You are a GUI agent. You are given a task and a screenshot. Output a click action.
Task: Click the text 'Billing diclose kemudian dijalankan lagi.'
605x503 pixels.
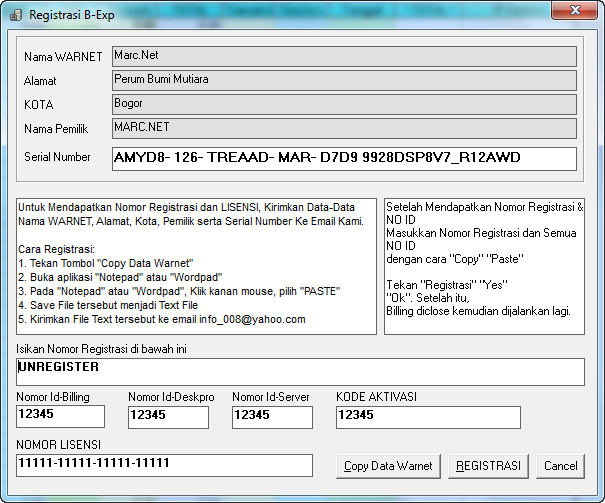[x=478, y=311]
